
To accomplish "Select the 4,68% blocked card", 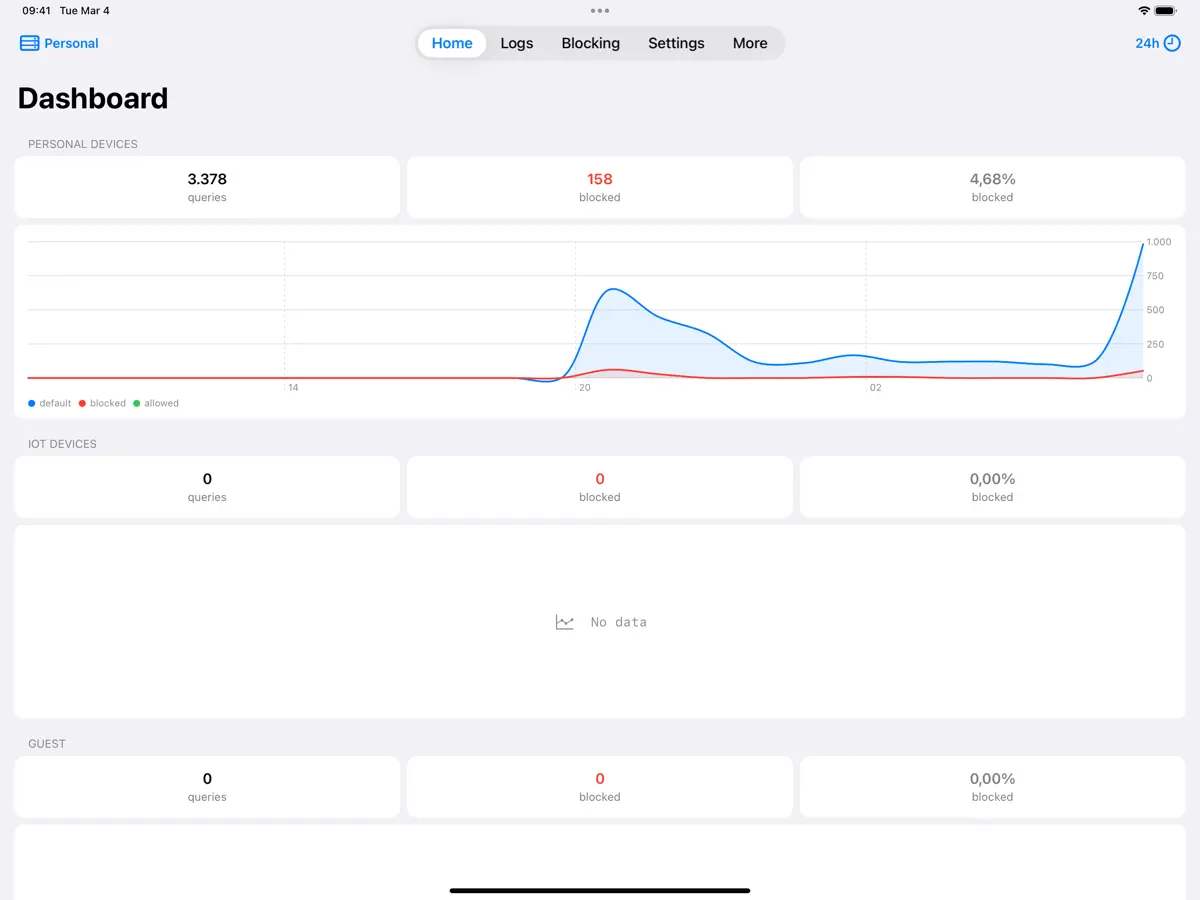I will (x=992, y=187).
